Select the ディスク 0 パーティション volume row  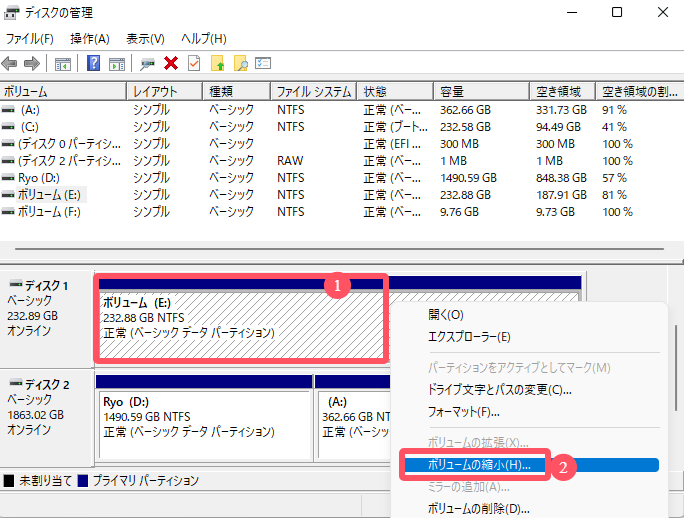coord(342,144)
